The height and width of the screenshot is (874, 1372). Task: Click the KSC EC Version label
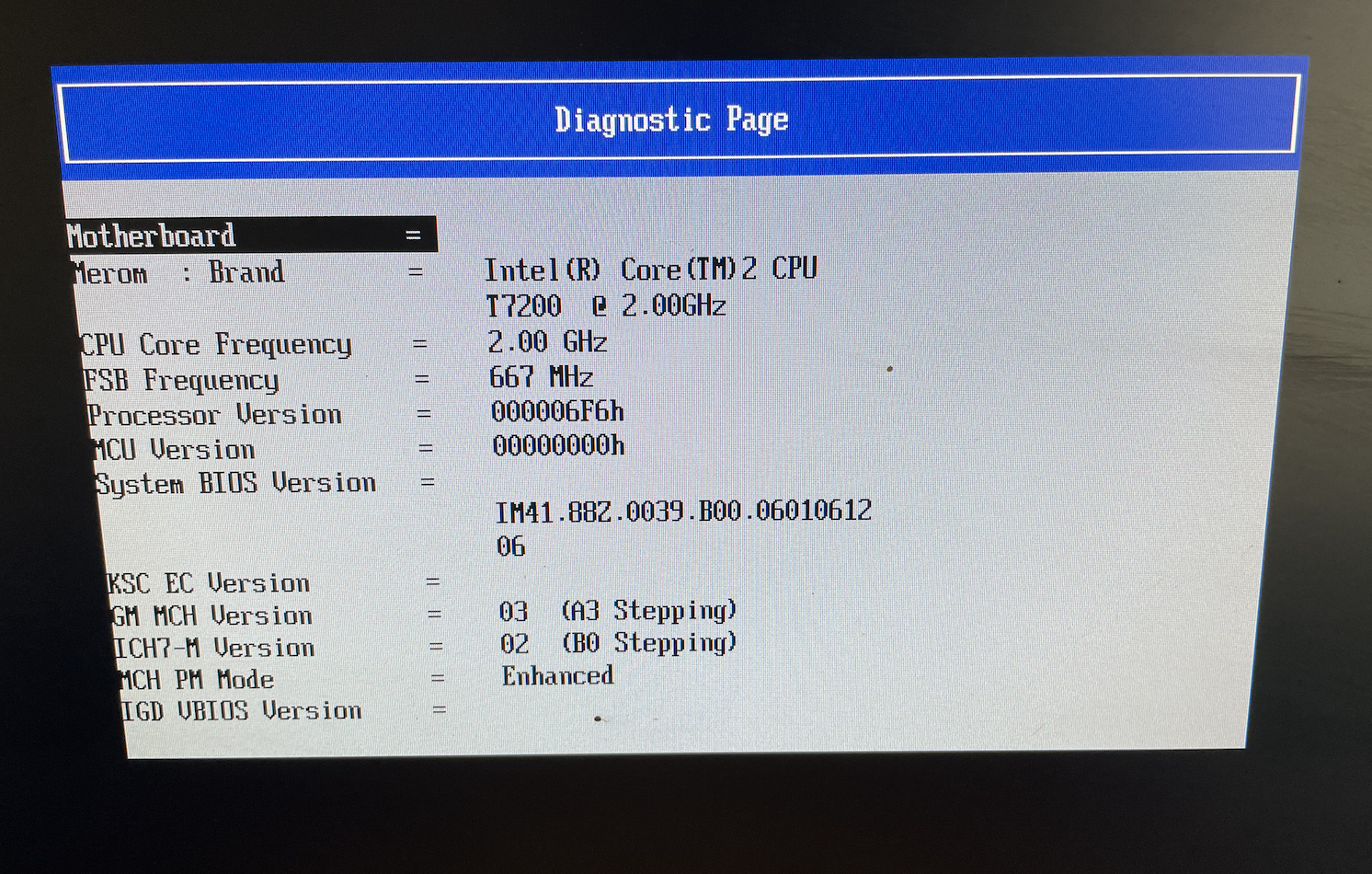(x=209, y=583)
